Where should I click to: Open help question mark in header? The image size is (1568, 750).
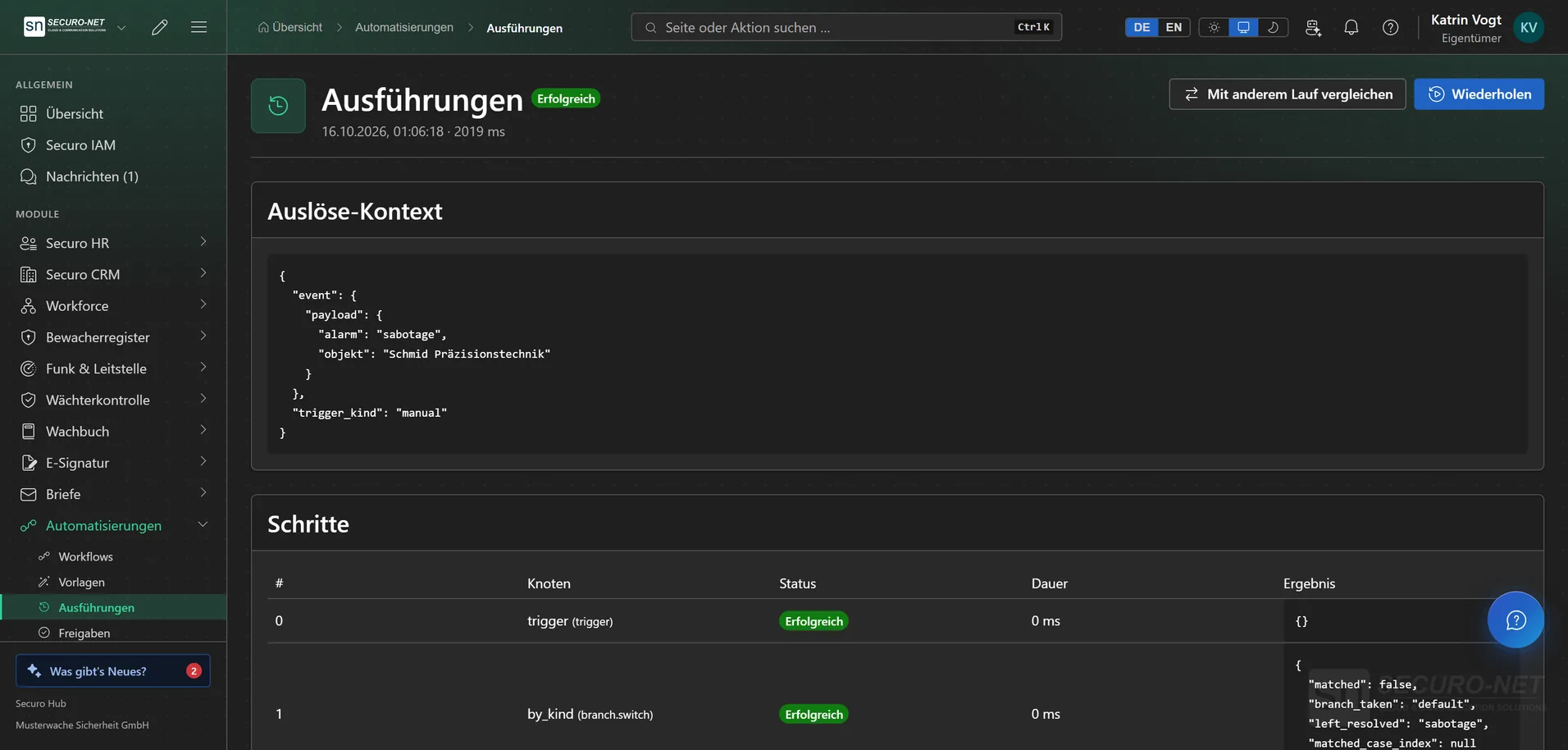[1390, 27]
